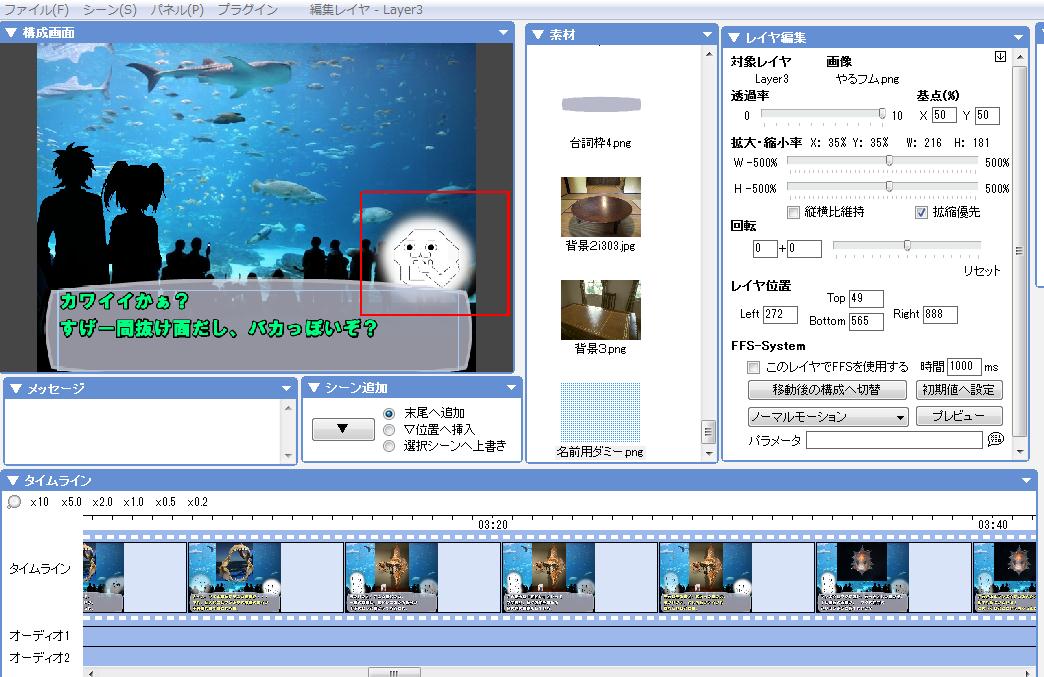Image resolution: width=1044 pixels, height=677 pixels.
Task: Collapse the レイヤ編集 panel triangle
Action: point(734,38)
